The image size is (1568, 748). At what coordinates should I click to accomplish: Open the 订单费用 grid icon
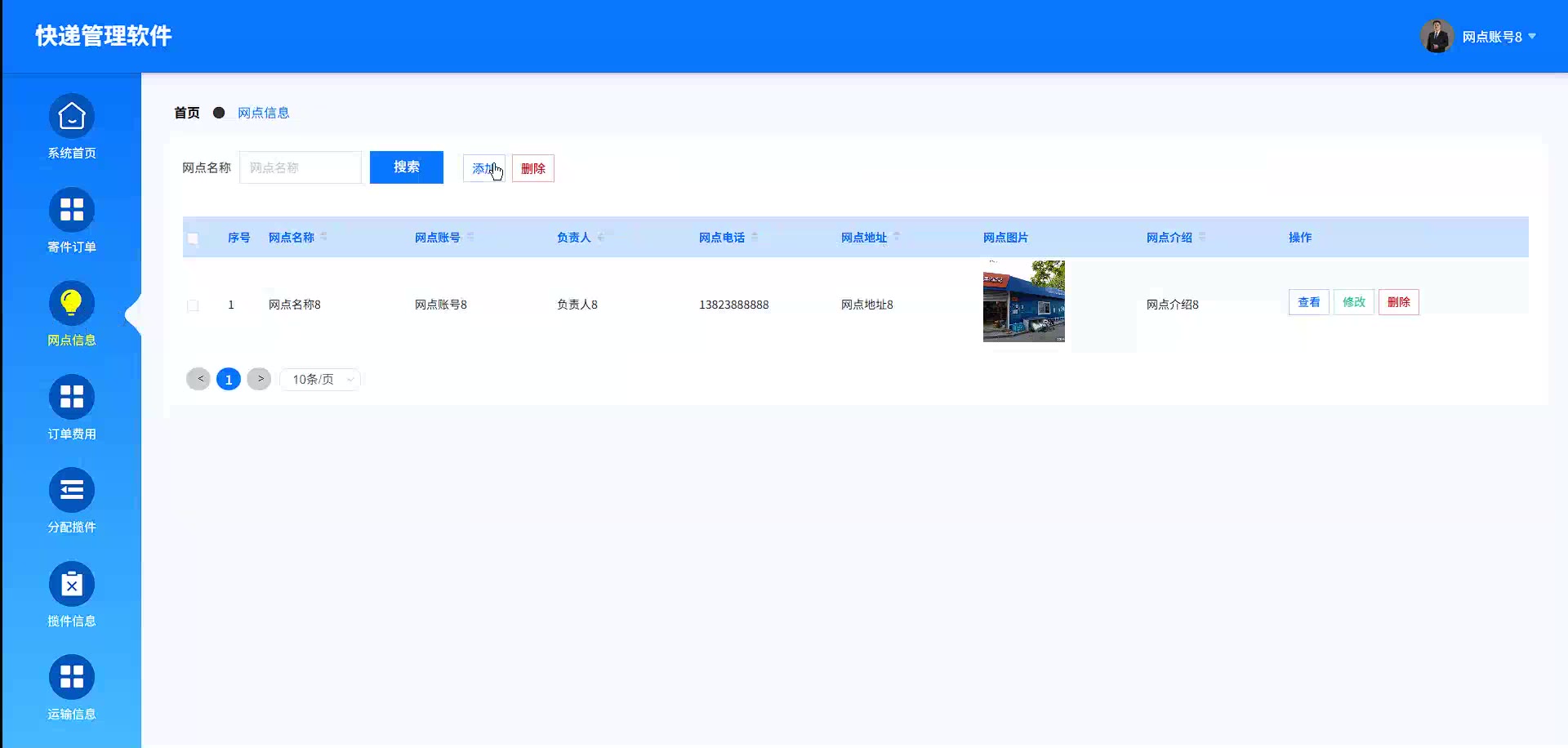pos(72,398)
